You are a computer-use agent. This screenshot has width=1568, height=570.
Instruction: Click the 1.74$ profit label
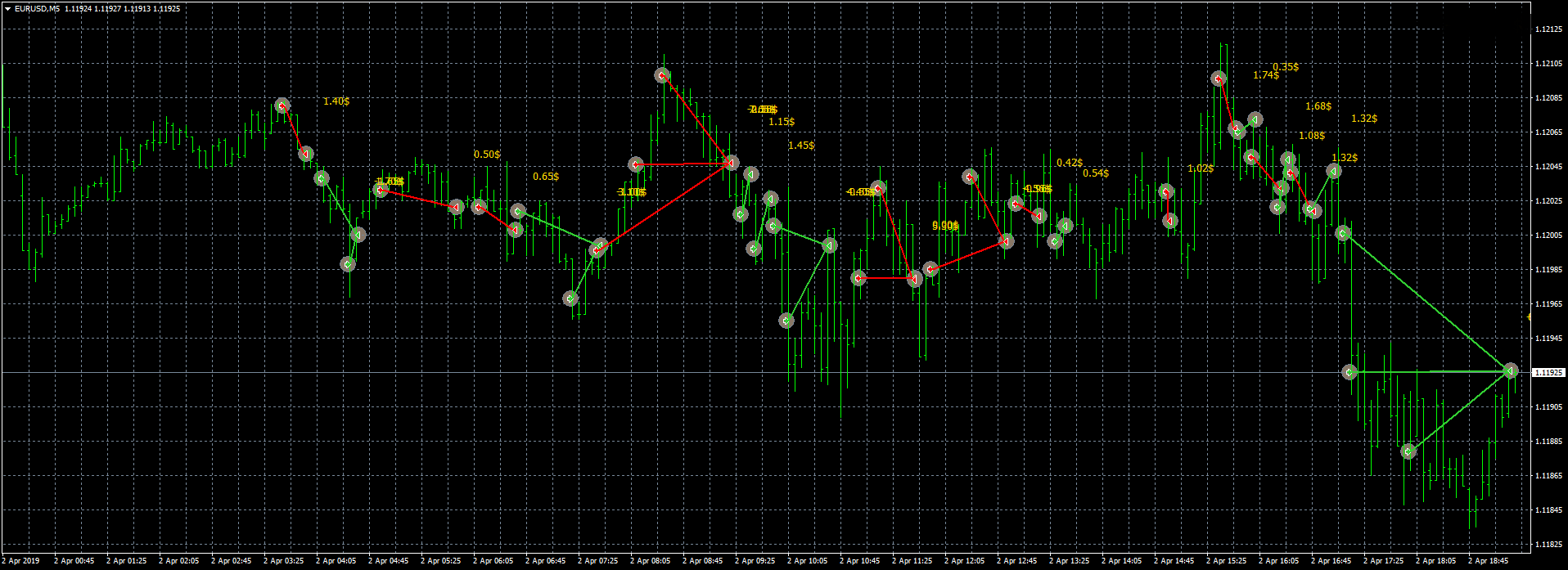[1266, 75]
